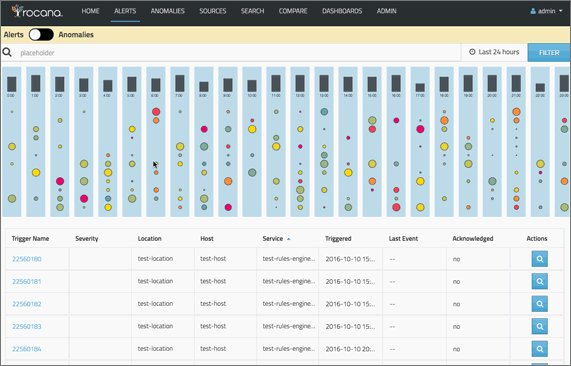The width and height of the screenshot is (571, 366).
Task: Click the 'no' acknowledged cell in row 22560180
Action: coord(456,259)
